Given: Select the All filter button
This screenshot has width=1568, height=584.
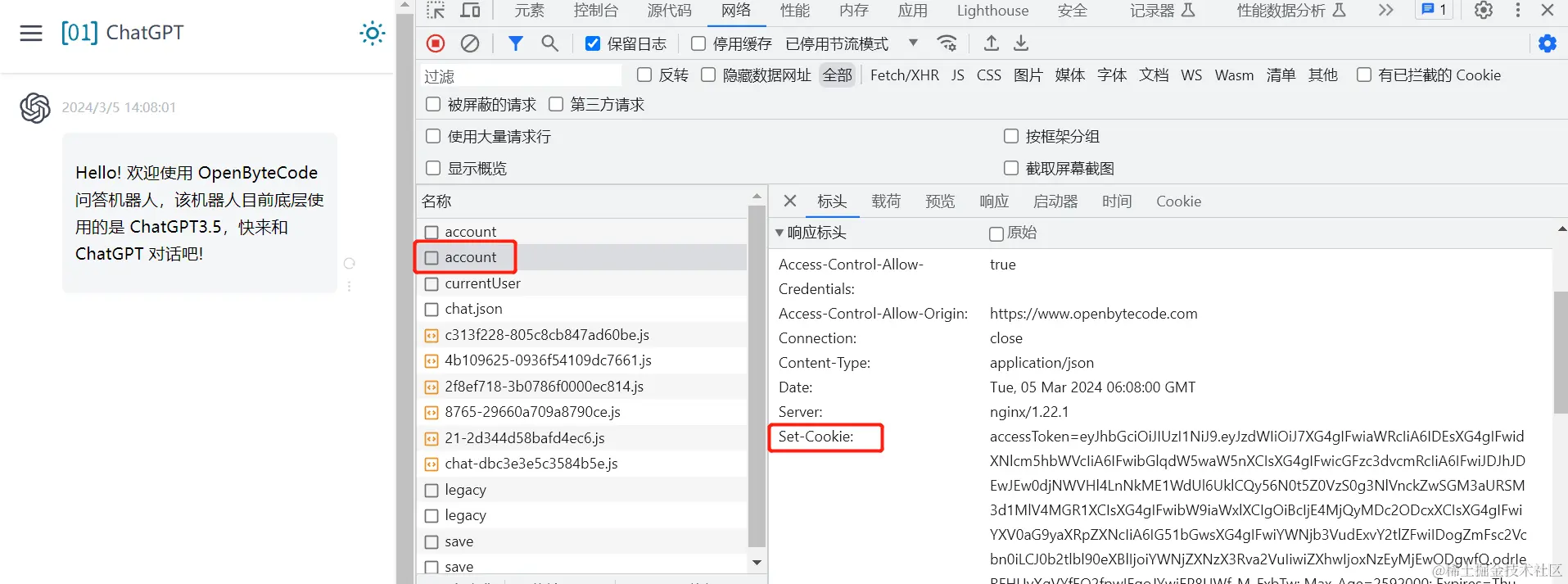Looking at the screenshot, I should coord(838,75).
